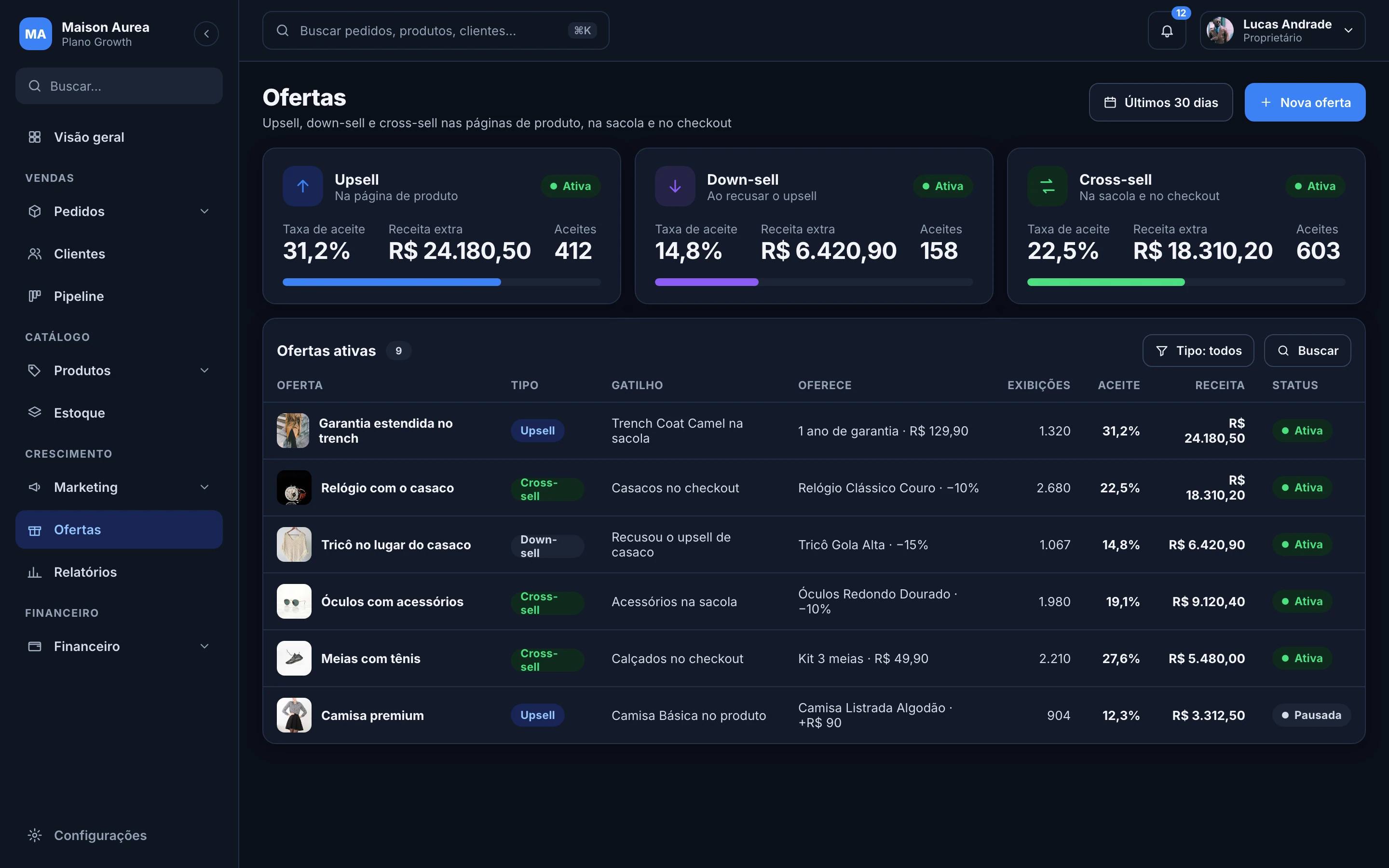Image resolution: width=1389 pixels, height=868 pixels.
Task: Click the Configurações gear icon
Action: tap(34, 835)
